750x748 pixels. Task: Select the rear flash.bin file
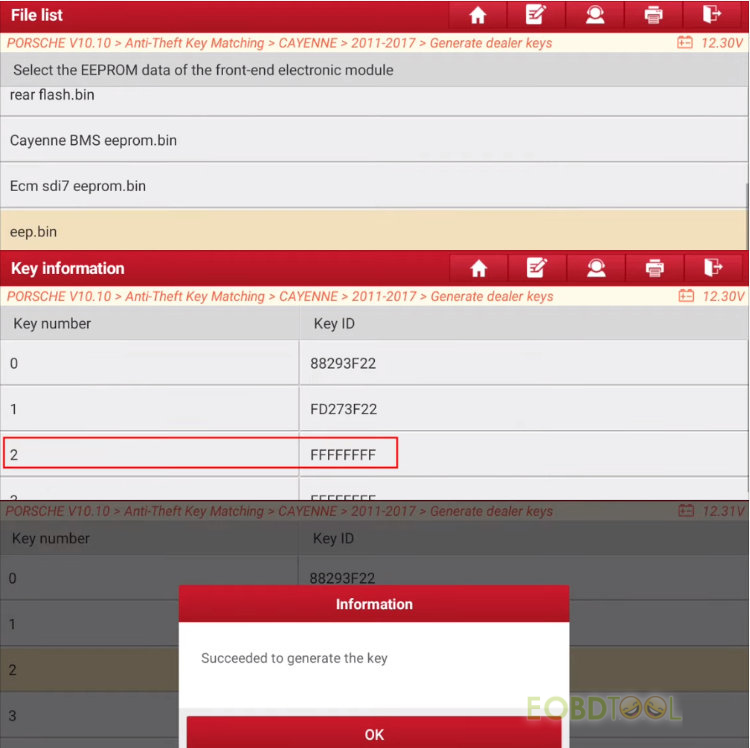coord(374,99)
